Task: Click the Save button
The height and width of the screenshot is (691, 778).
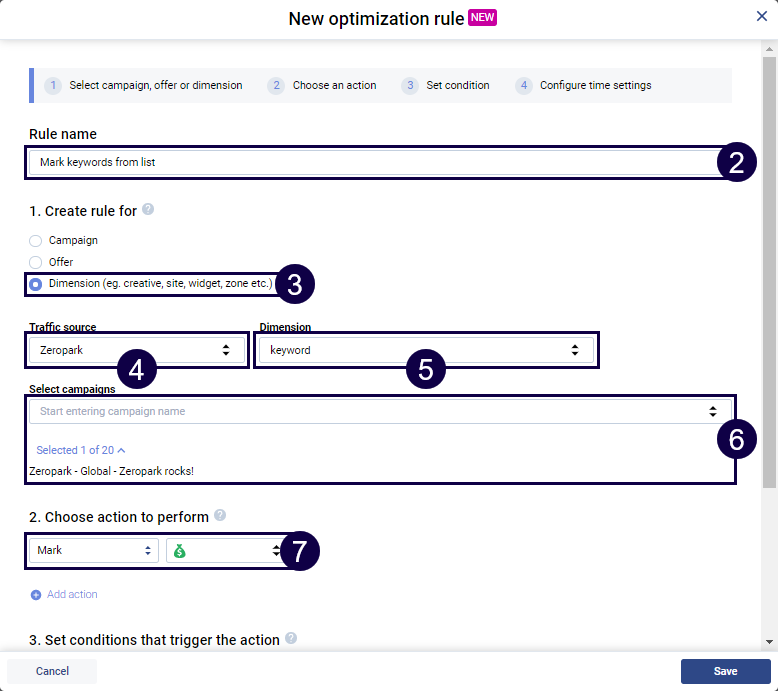Action: click(x=725, y=671)
